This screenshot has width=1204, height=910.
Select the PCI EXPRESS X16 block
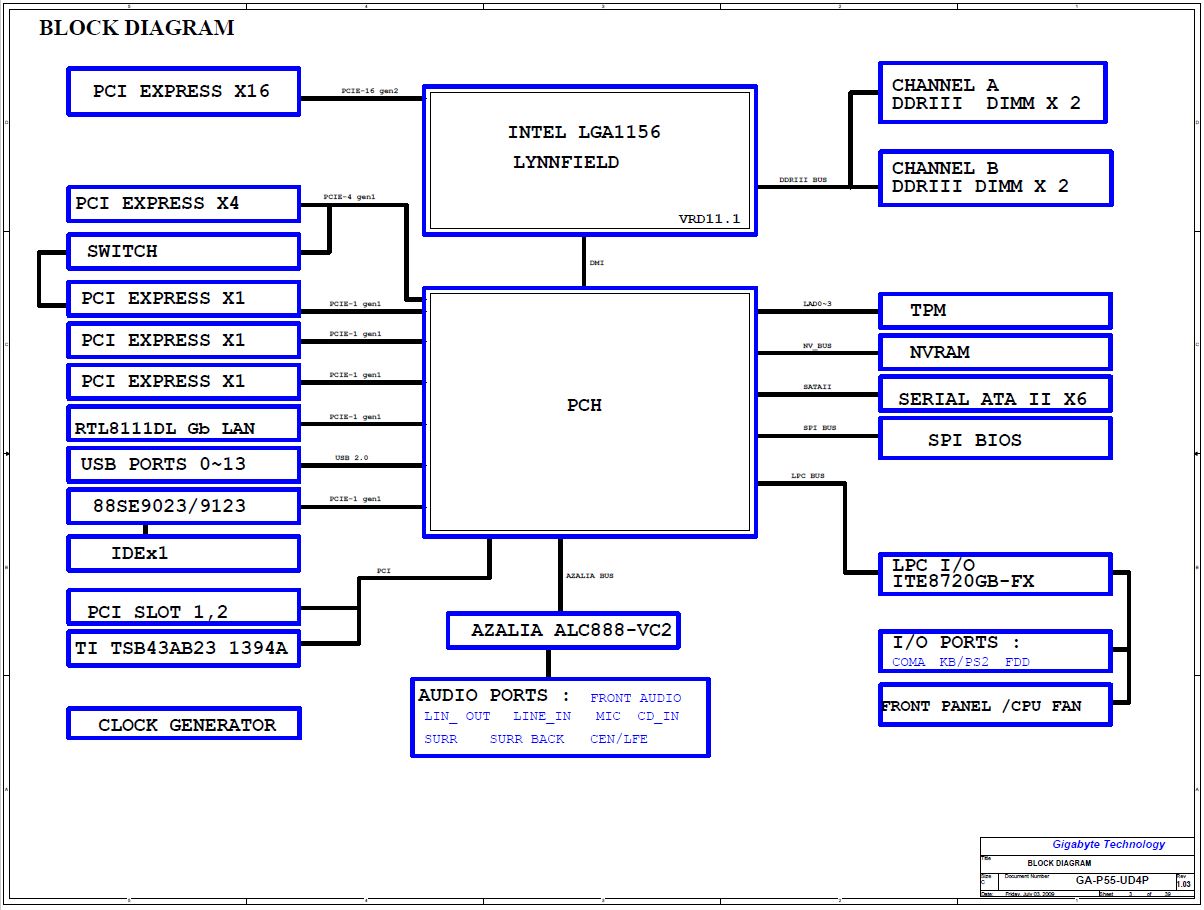183,91
